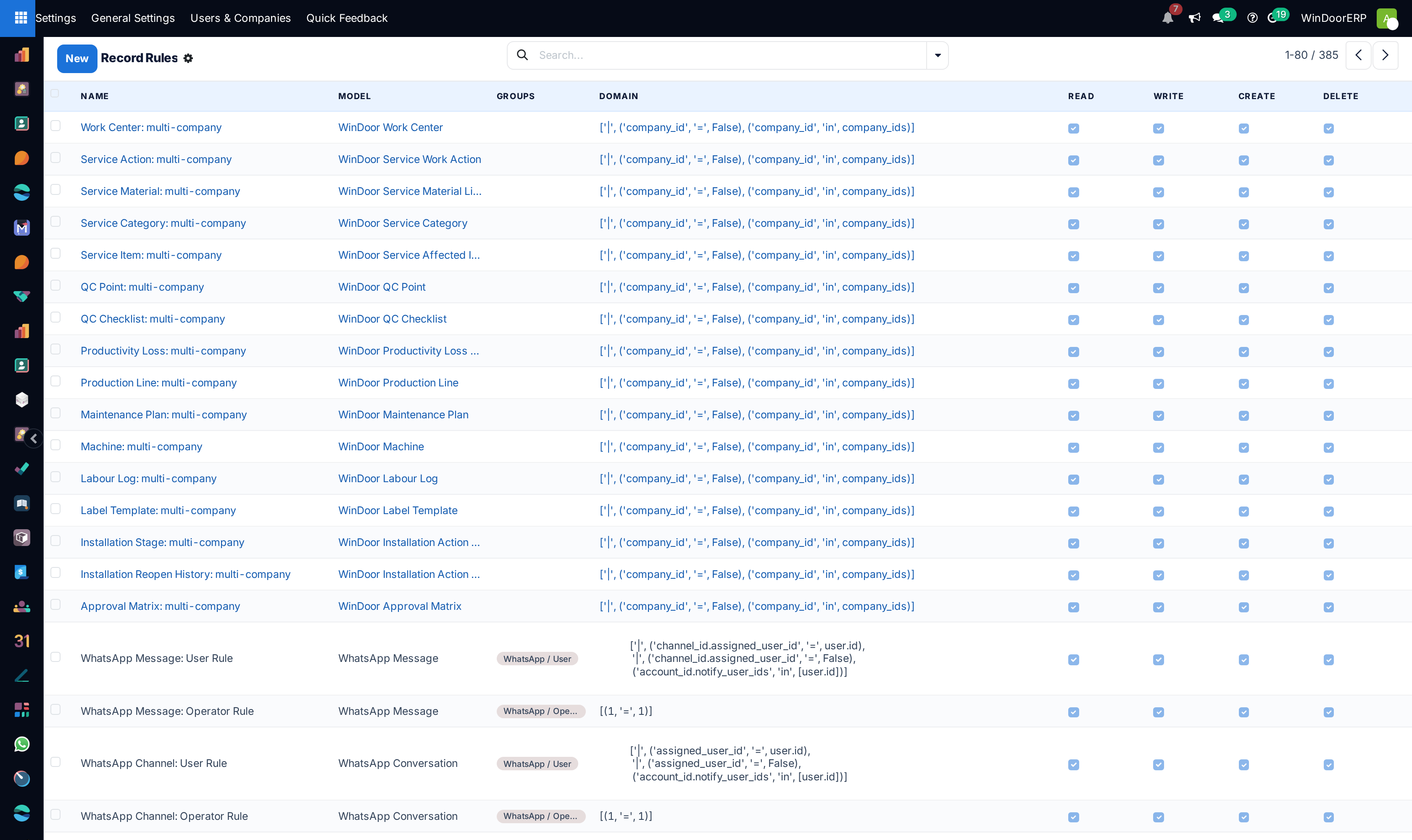Viewport: 1412px width, 840px height.
Task: Click the 1-80 / 385 pager counter
Action: point(1311,55)
